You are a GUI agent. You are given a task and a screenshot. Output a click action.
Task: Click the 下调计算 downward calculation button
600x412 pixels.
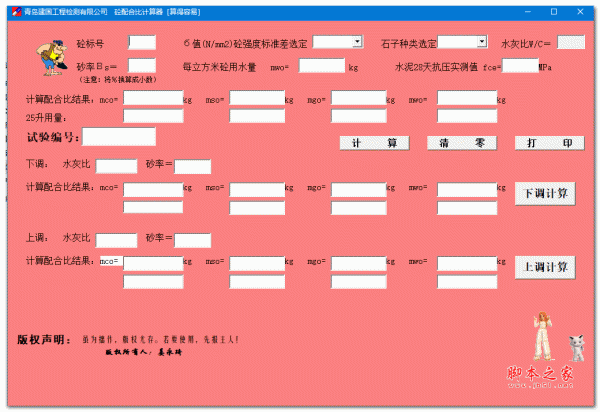click(545, 193)
